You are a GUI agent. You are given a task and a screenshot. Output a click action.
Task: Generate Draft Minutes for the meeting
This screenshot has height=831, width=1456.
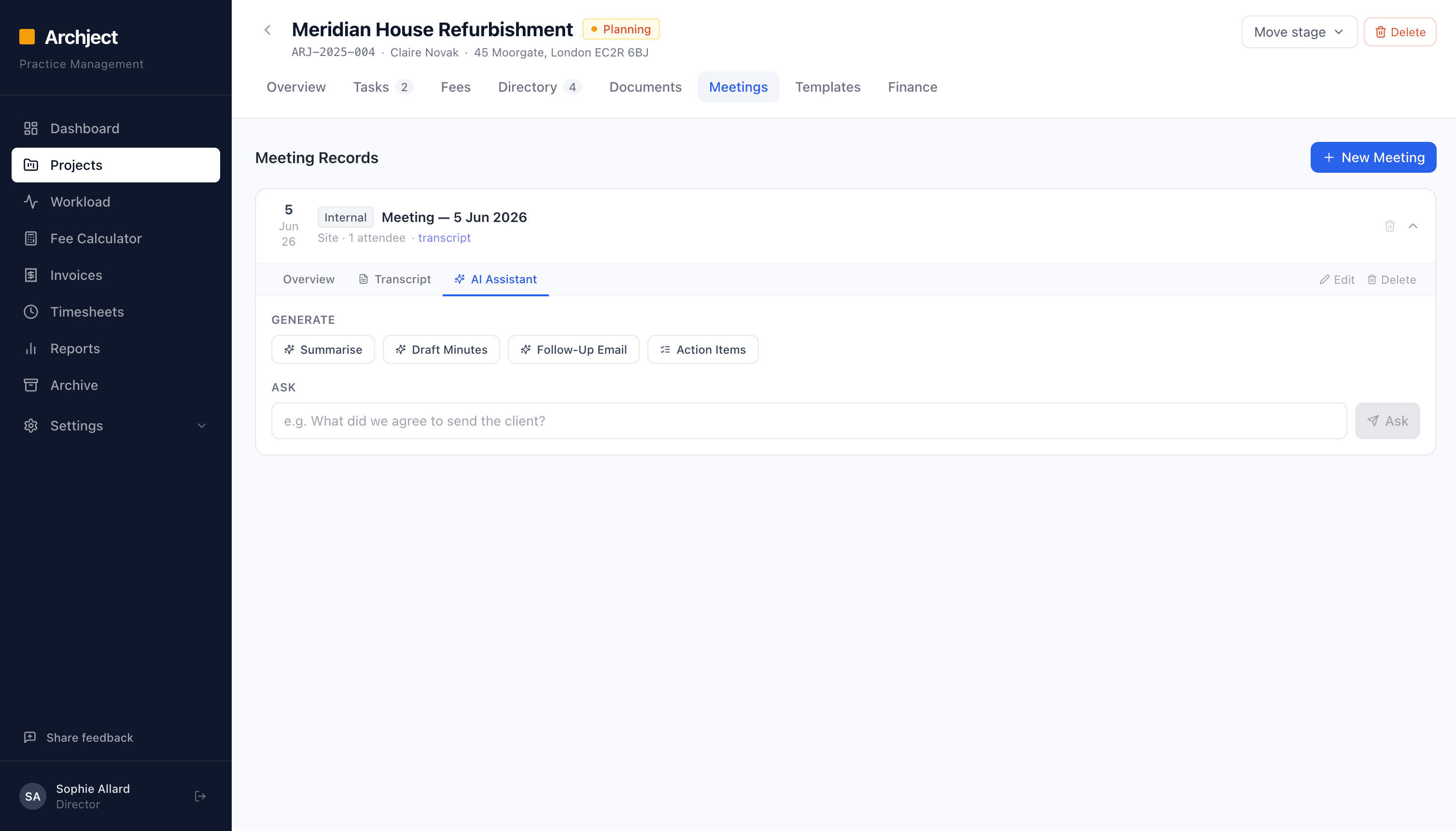pyautogui.click(x=441, y=349)
